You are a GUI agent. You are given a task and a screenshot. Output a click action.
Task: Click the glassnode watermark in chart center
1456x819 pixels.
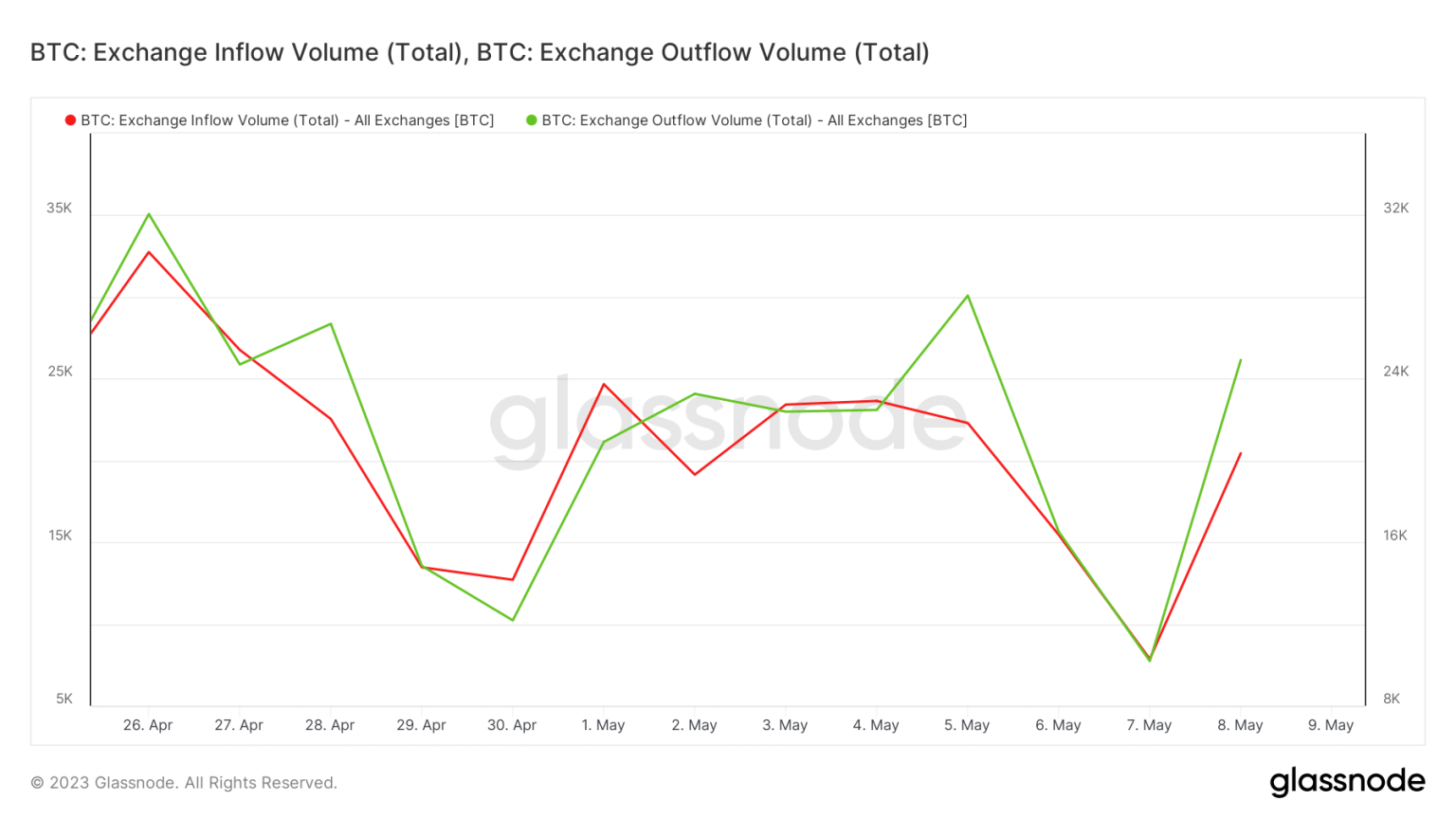point(727,421)
